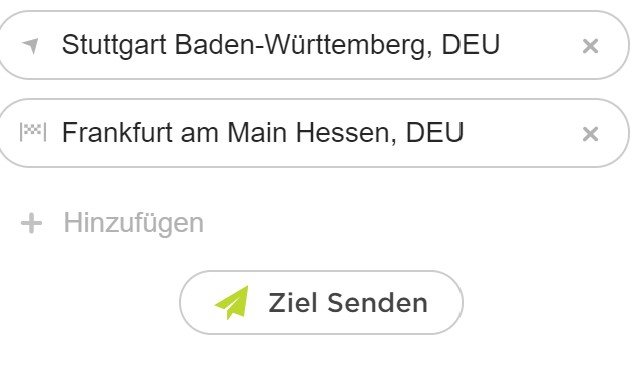Remove the Frankfurt destination entry
The height and width of the screenshot is (371, 640).
pos(590,134)
